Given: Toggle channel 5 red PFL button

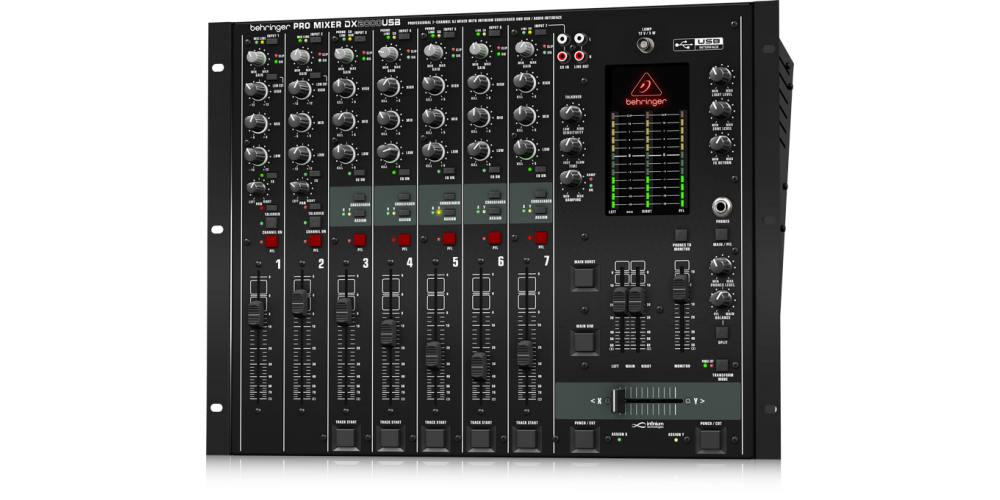Looking at the screenshot, I should [449, 239].
